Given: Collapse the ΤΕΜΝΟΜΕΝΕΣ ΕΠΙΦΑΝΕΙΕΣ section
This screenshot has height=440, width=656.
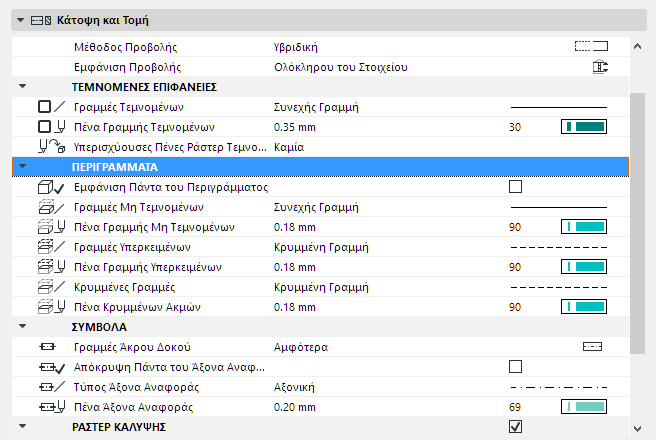Looking at the screenshot, I should coord(23,87).
